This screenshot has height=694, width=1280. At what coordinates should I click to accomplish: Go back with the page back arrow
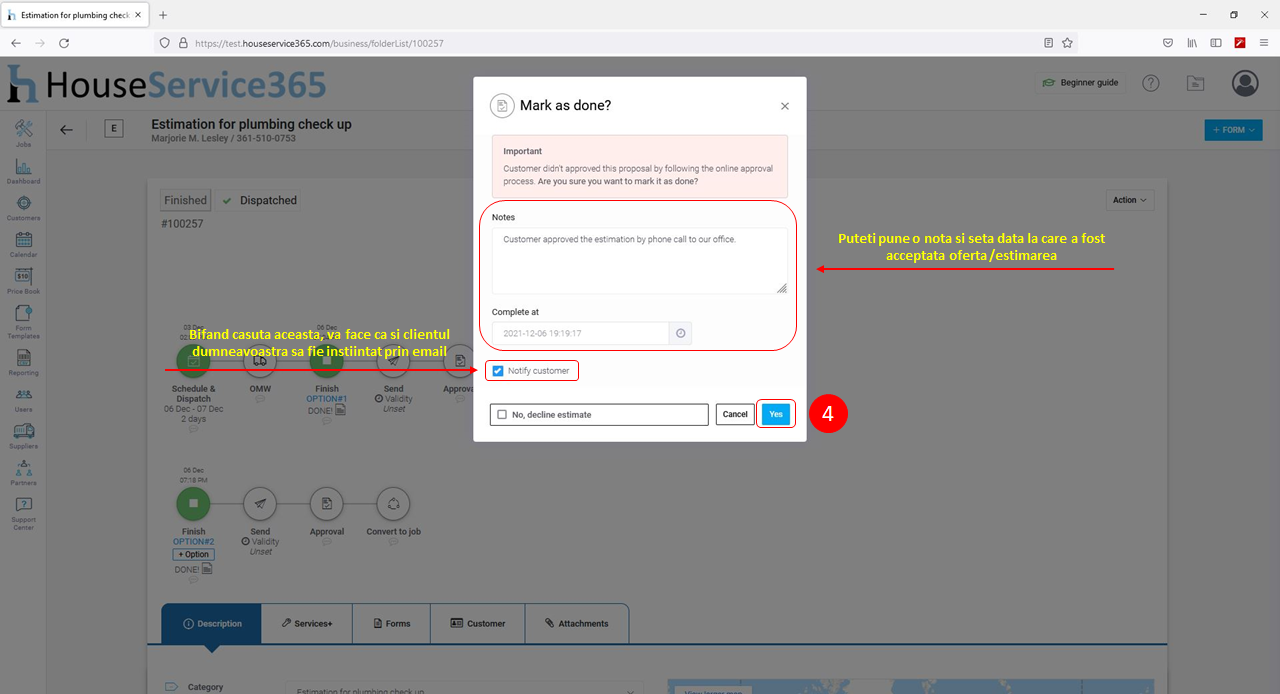point(66,129)
